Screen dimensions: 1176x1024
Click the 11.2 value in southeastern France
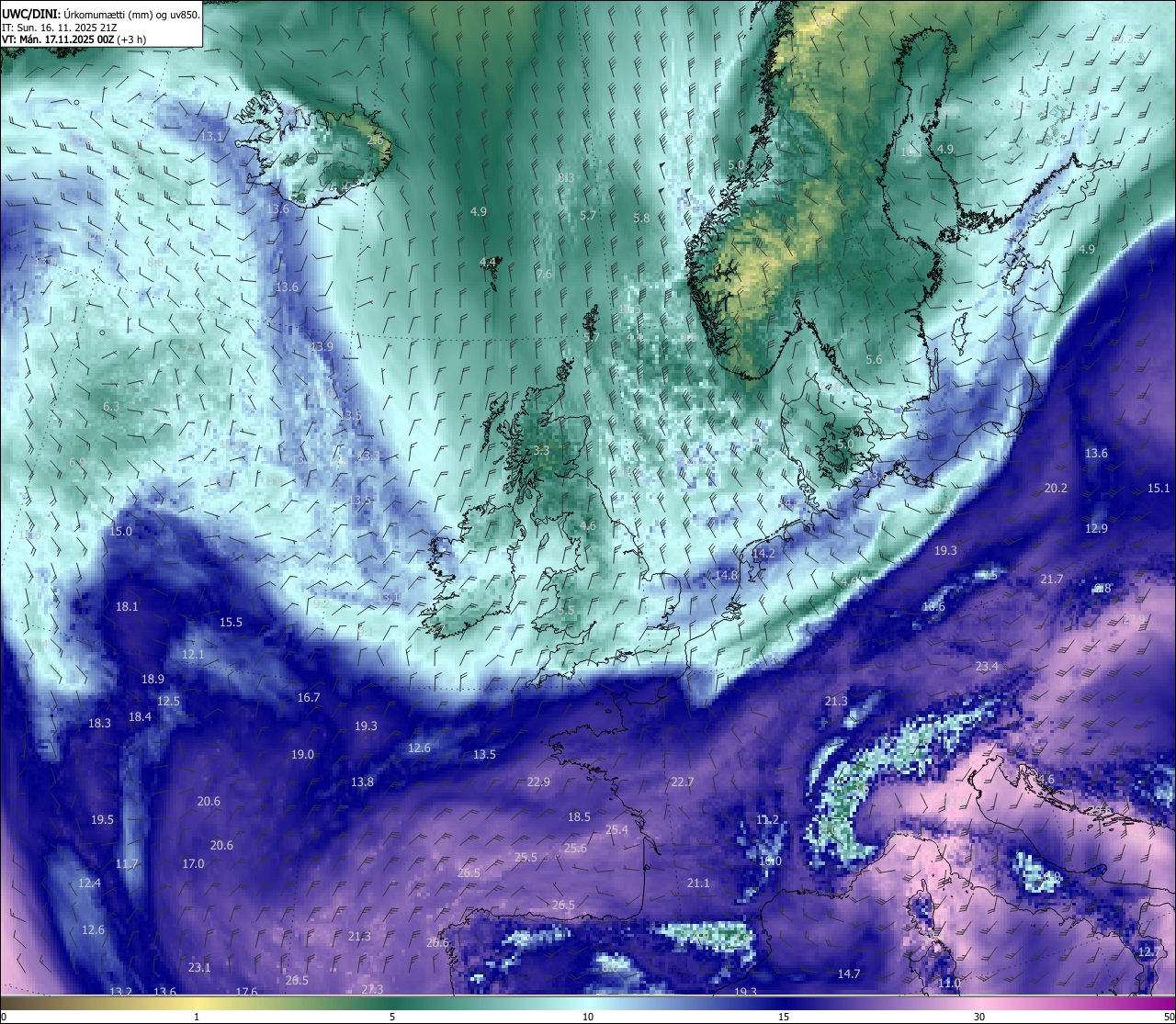[x=767, y=819]
